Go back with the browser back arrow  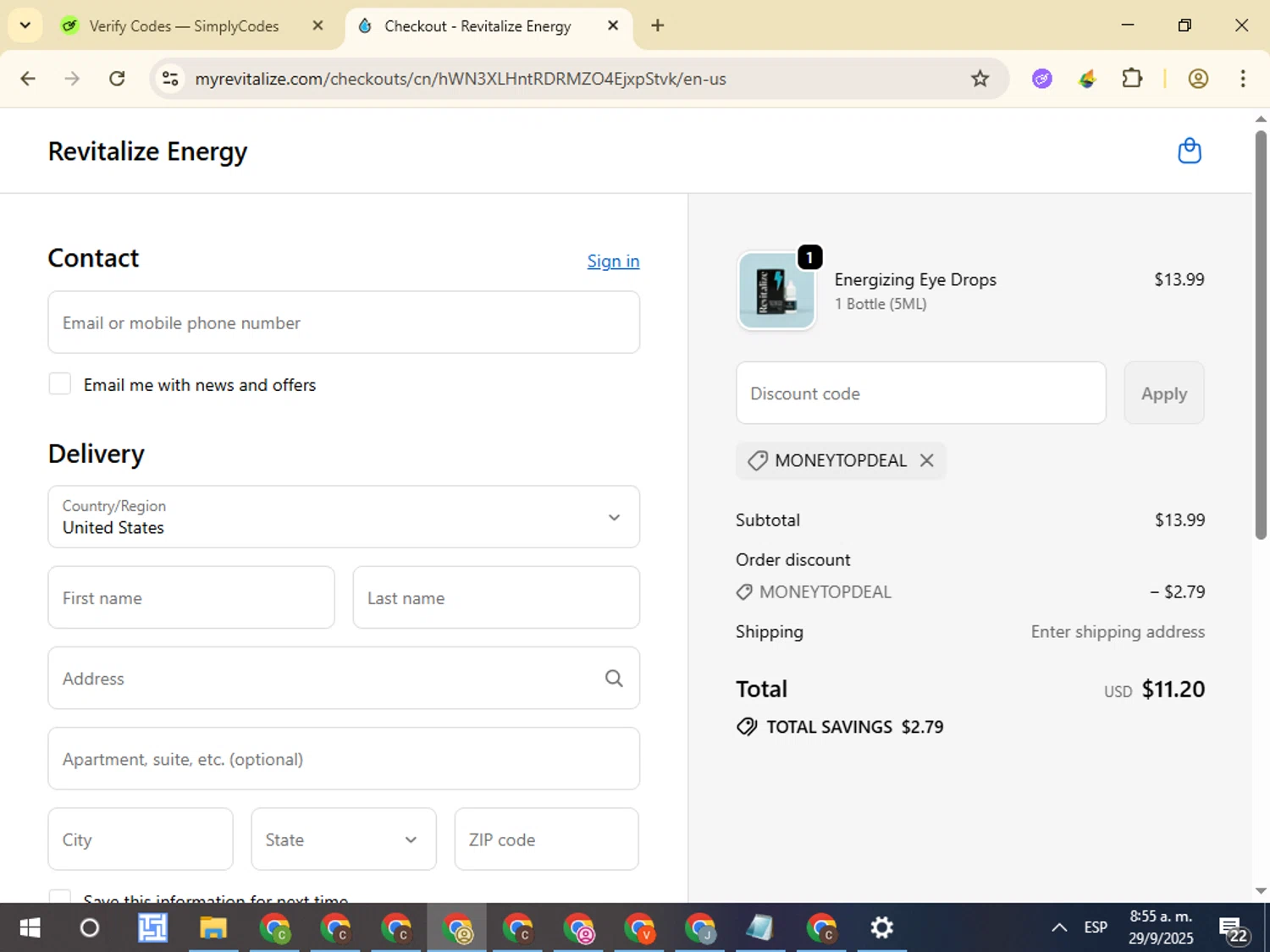[28, 79]
